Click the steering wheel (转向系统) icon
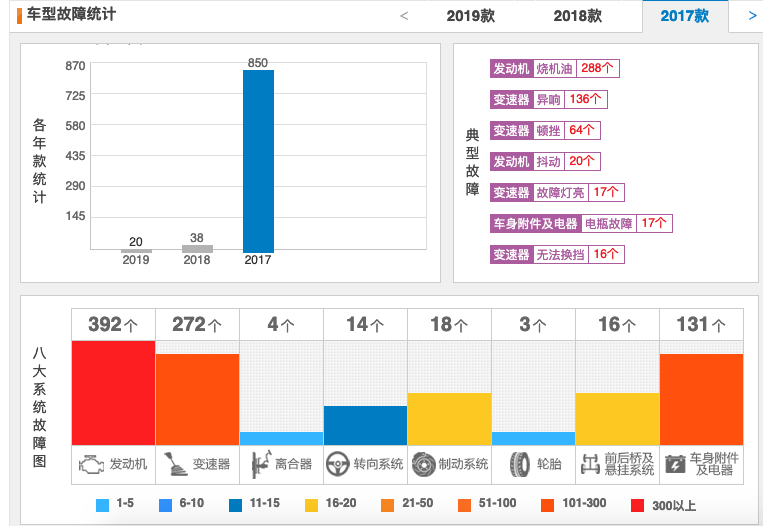This screenshot has height=526, width=763. pyautogui.click(x=338, y=464)
